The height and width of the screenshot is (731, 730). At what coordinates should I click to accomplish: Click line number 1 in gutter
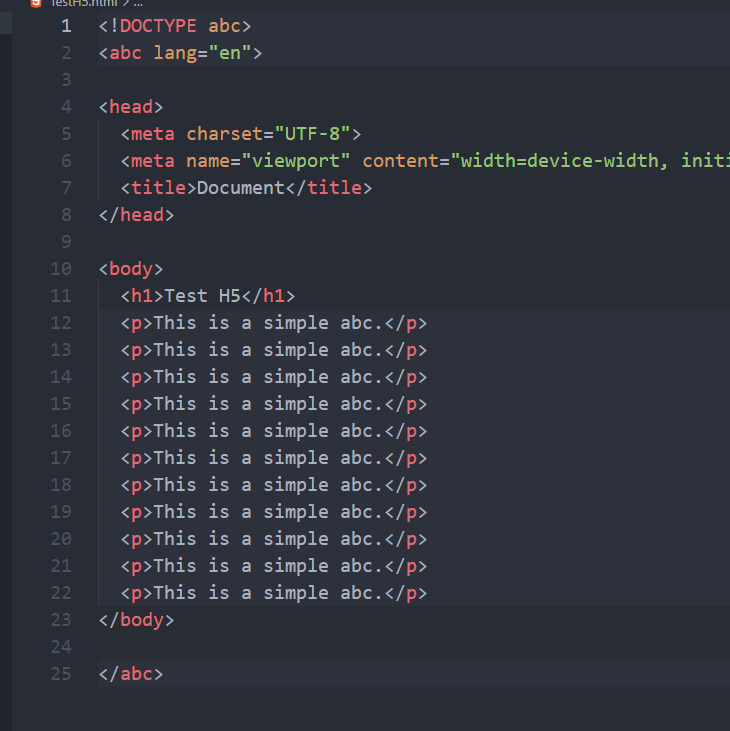66,26
